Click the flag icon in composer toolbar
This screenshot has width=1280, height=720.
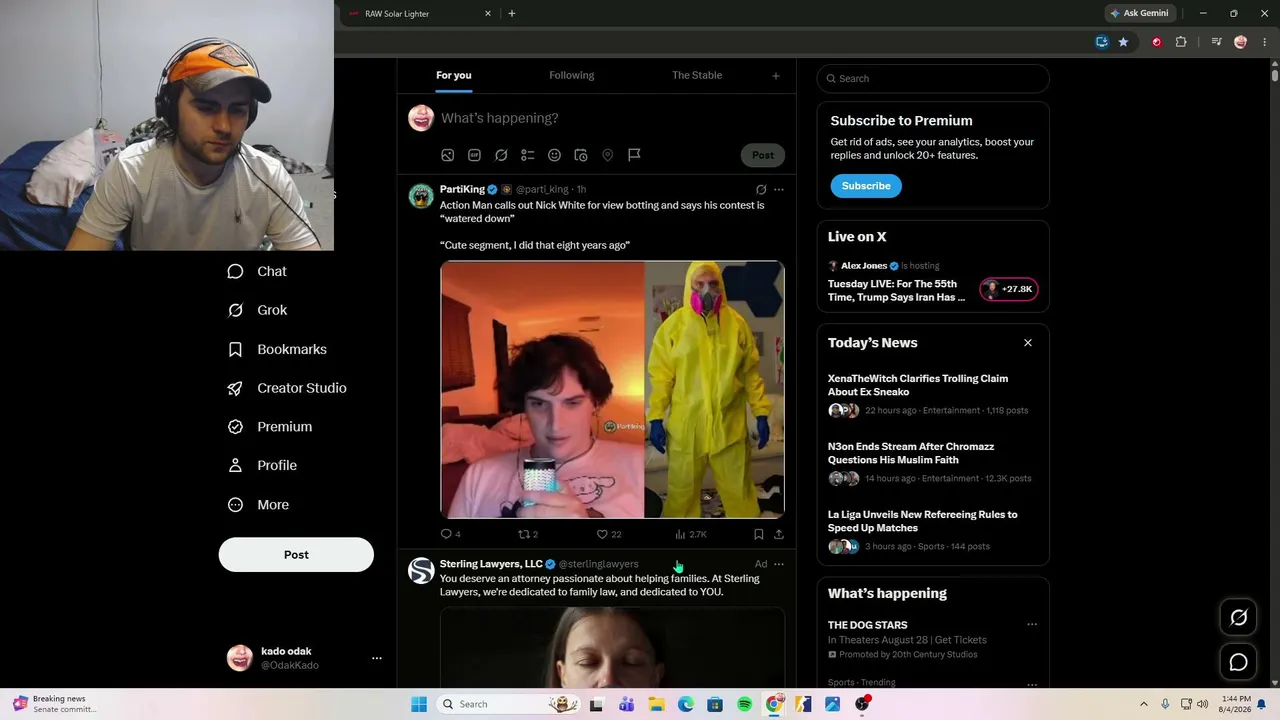634,155
